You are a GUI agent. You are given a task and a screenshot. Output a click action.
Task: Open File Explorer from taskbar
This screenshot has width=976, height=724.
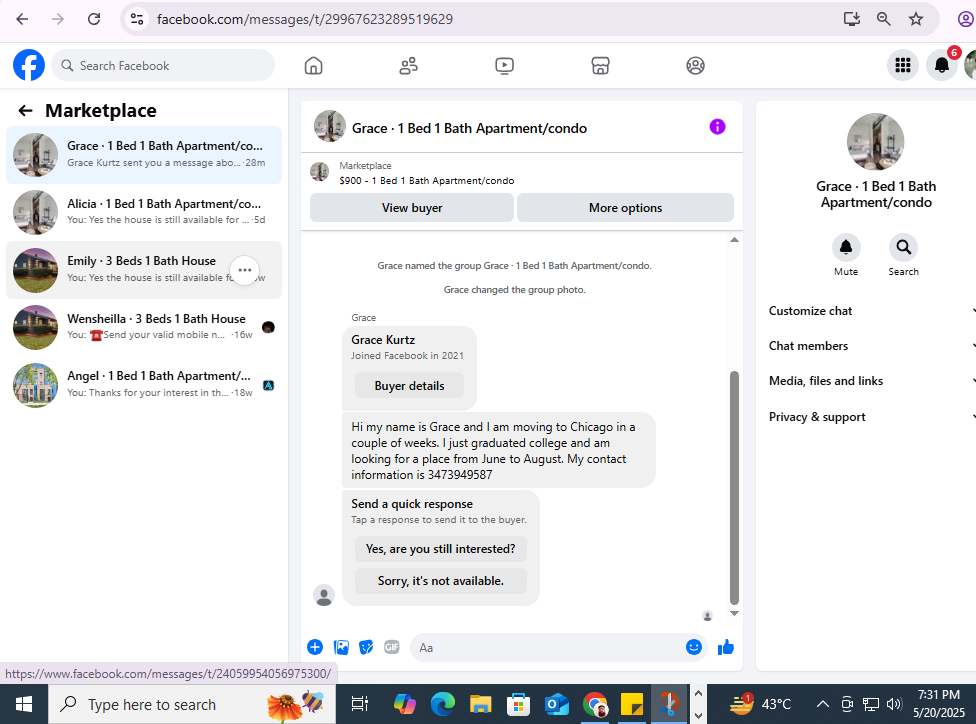click(x=481, y=704)
